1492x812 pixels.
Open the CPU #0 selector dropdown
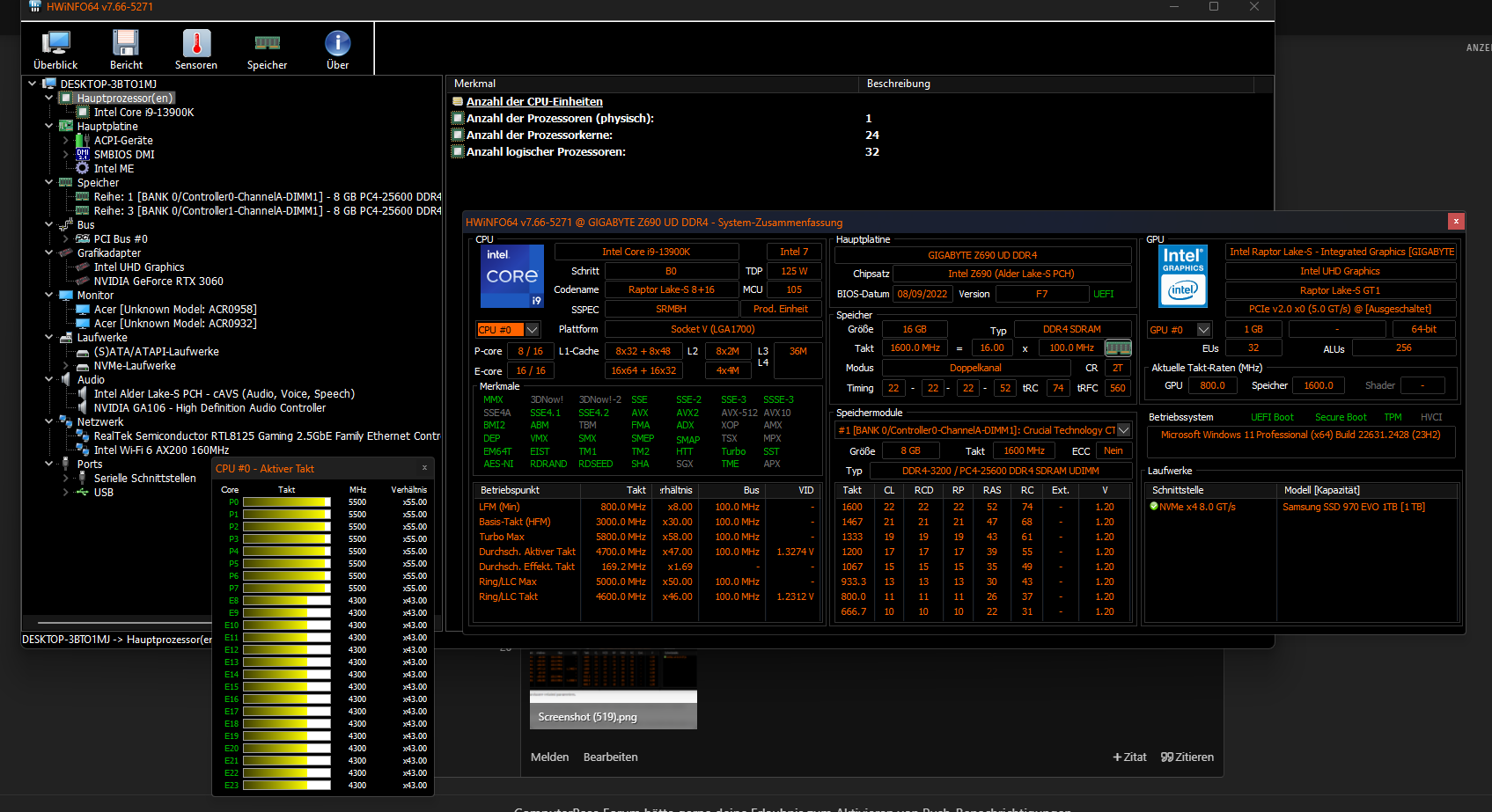(532, 330)
